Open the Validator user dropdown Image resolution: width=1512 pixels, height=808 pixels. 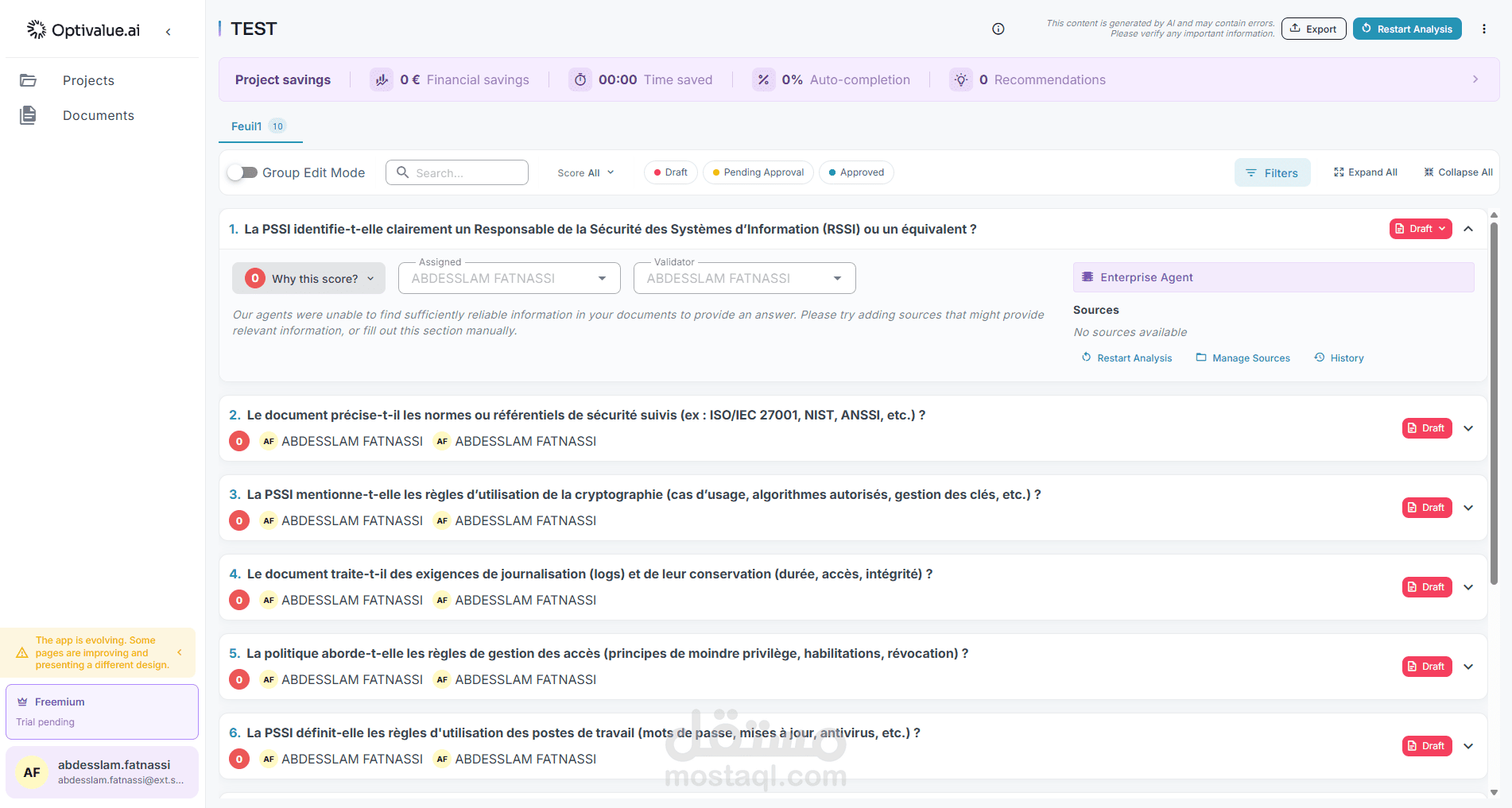[x=745, y=278]
